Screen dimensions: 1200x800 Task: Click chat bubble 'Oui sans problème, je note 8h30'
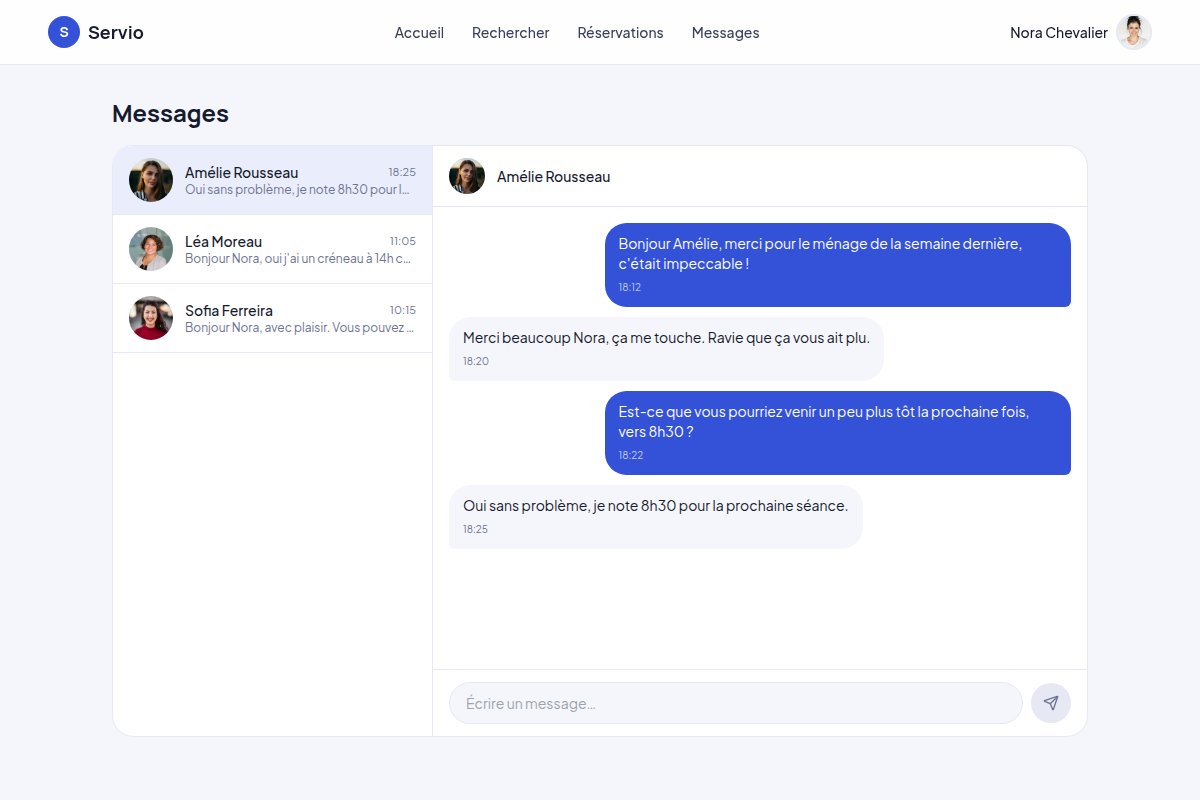(x=655, y=517)
